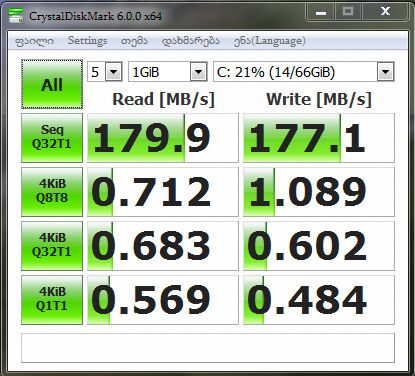Expand the 1GiB test size dropdown
The width and height of the screenshot is (415, 376).
198,72
